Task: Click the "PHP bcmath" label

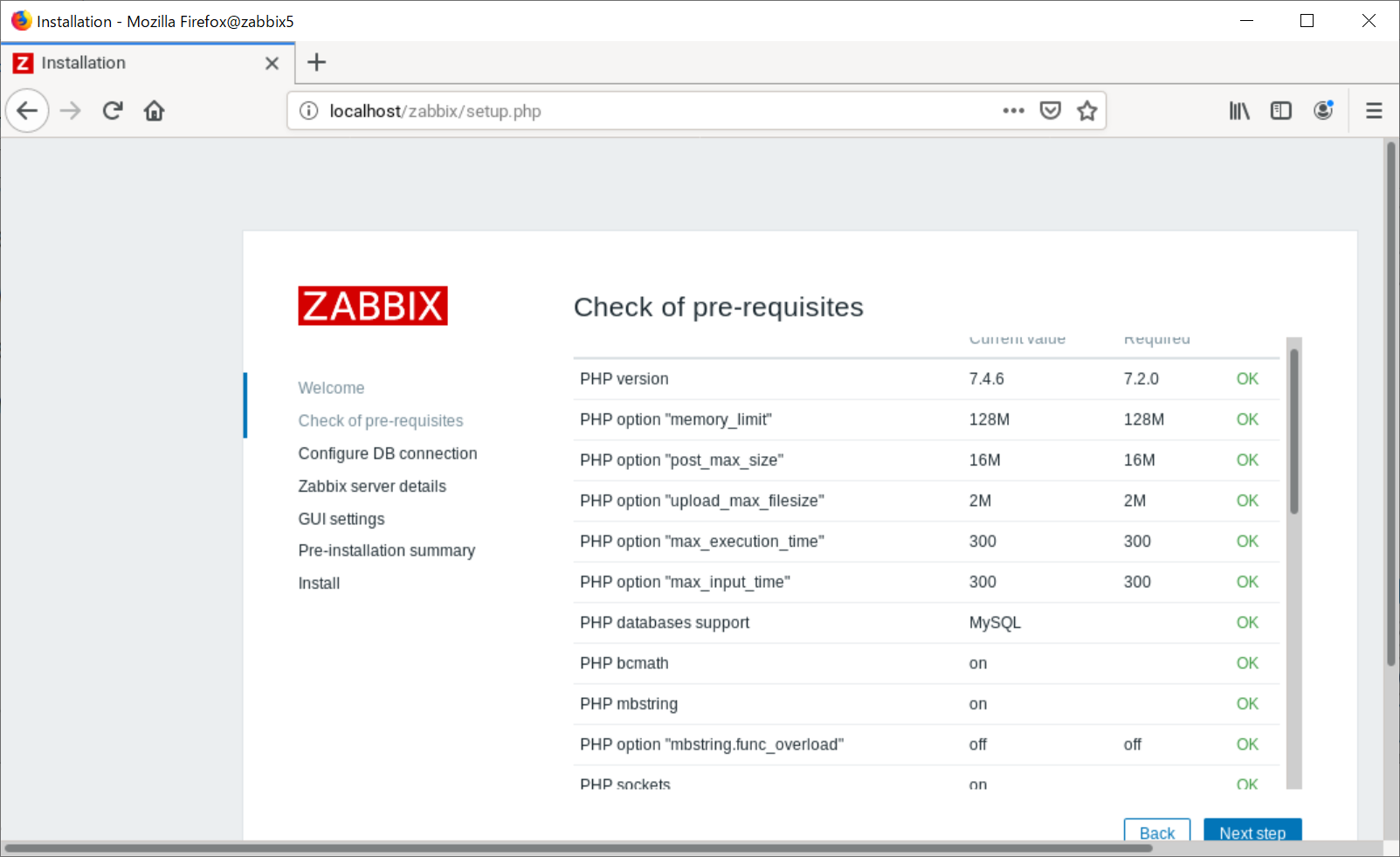Action: pos(624,664)
